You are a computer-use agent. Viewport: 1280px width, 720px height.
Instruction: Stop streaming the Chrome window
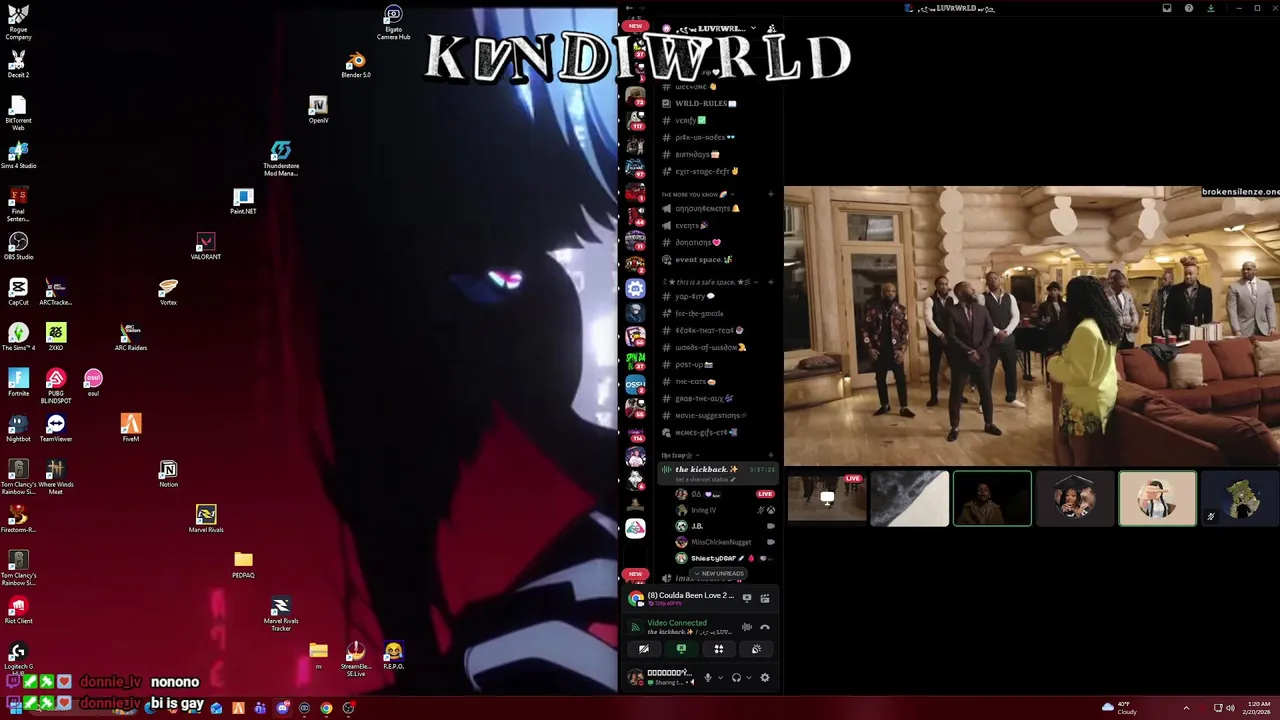click(746, 598)
